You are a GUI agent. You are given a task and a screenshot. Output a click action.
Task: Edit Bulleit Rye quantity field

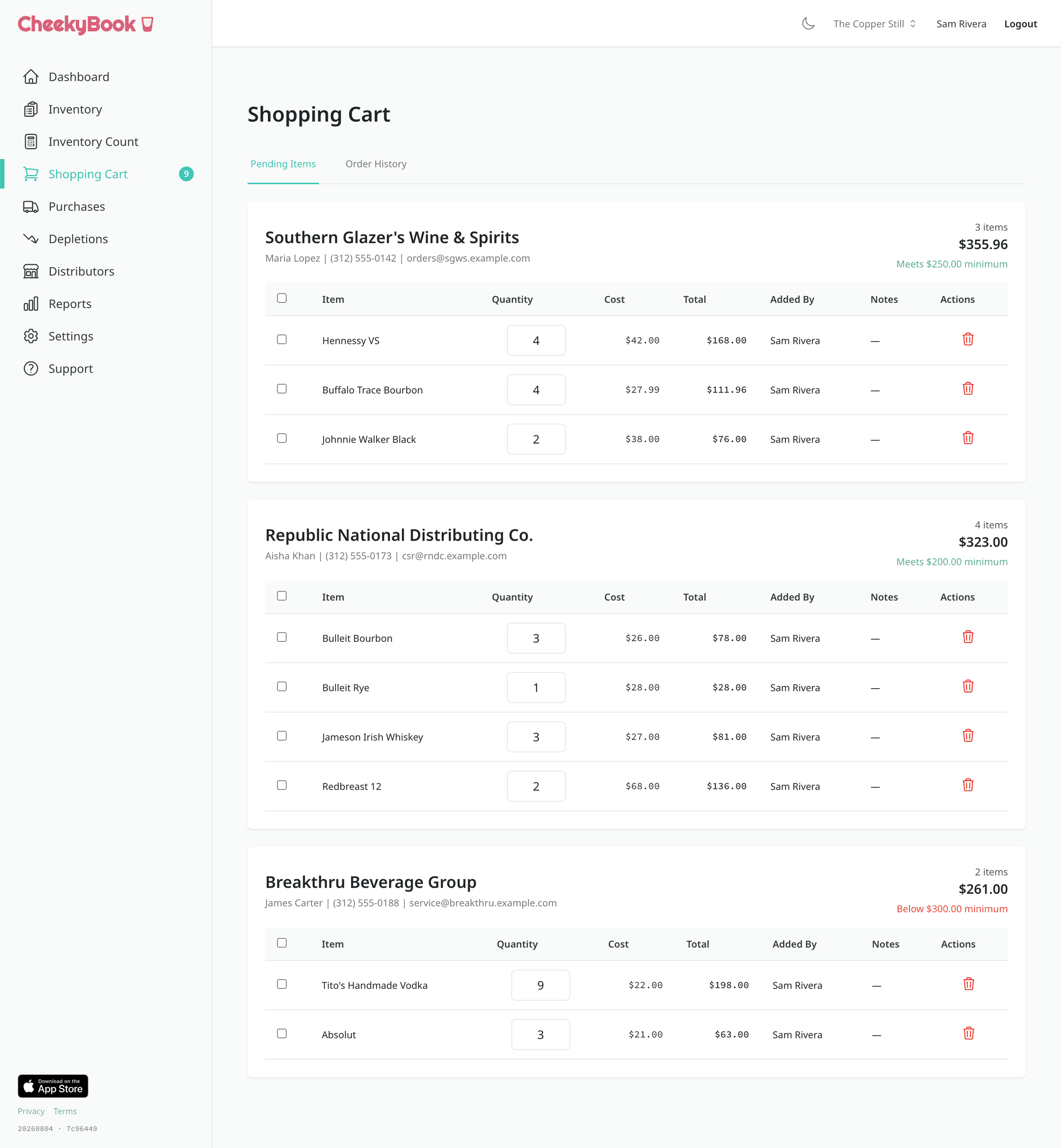pos(536,688)
